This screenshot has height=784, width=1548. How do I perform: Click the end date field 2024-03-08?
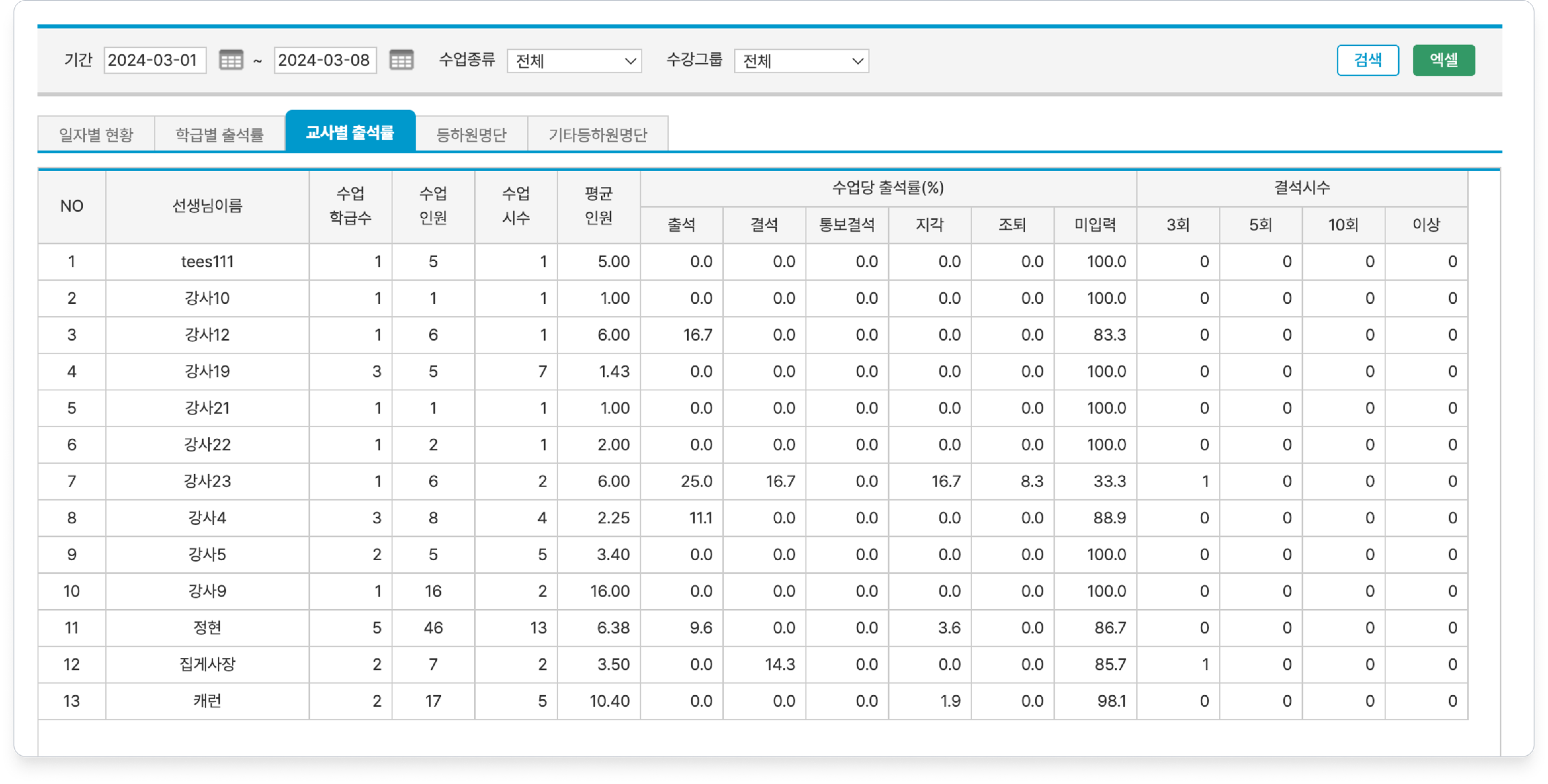(325, 60)
